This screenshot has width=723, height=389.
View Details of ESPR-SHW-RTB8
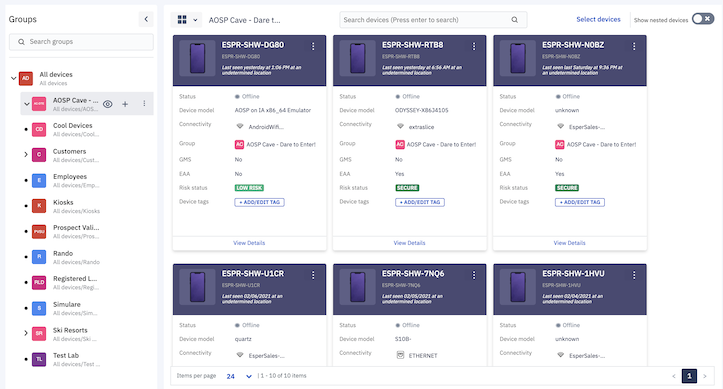point(409,243)
